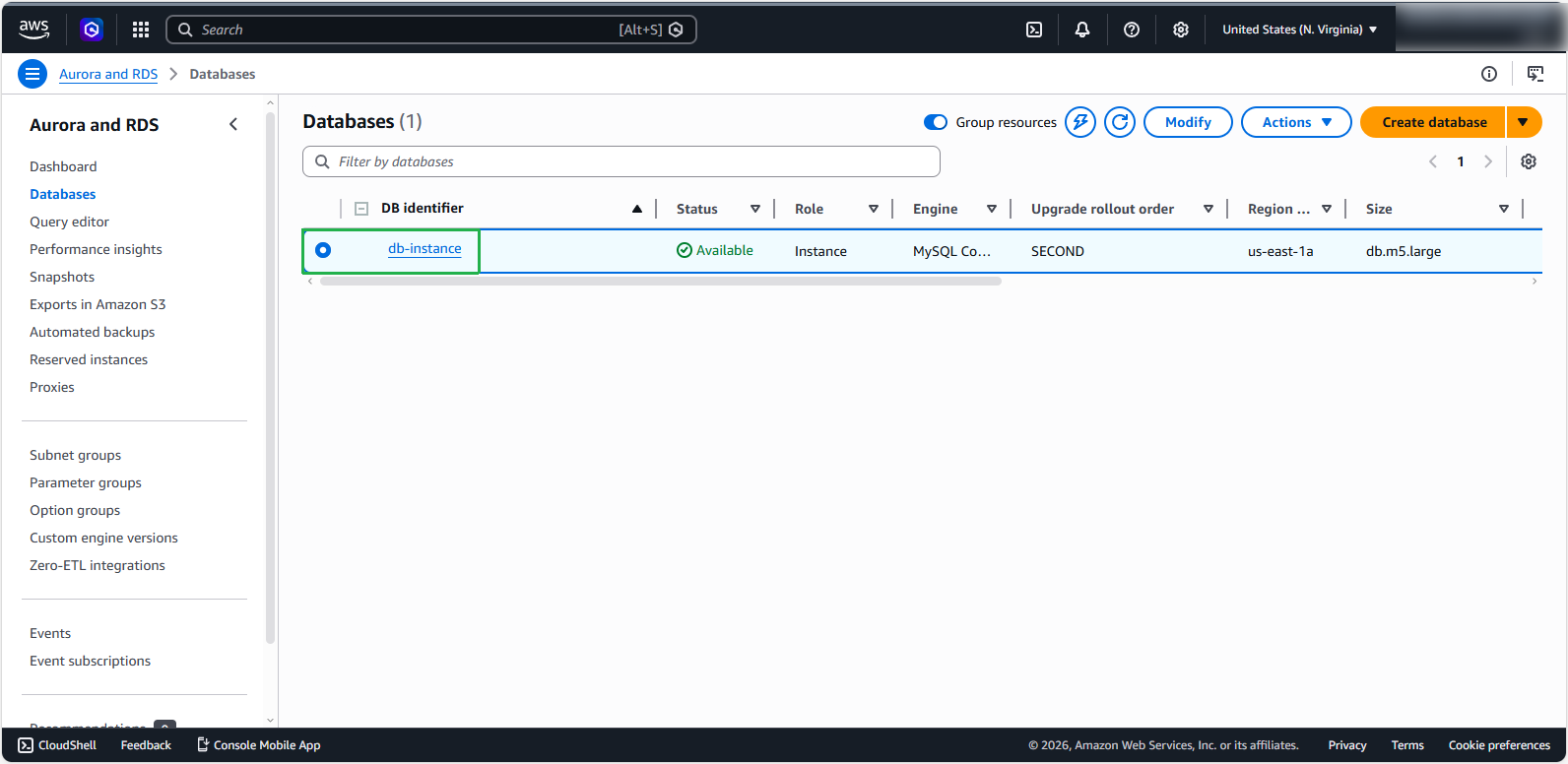
Task: Go to previous page of databases
Action: tap(1433, 161)
